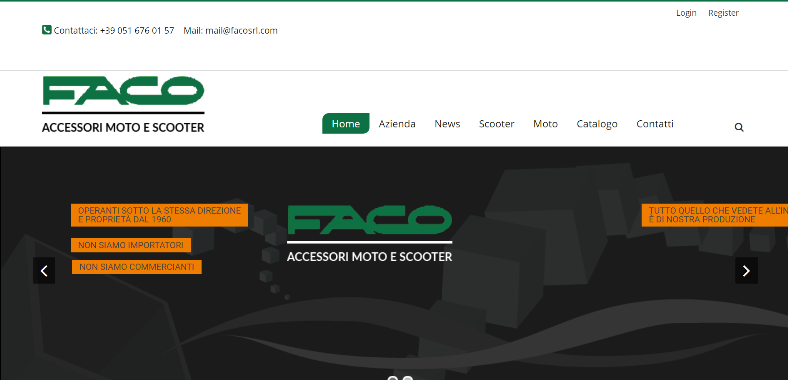Viewport: 788px width, 380px height.
Task: Click the Register link
Action: (x=723, y=13)
